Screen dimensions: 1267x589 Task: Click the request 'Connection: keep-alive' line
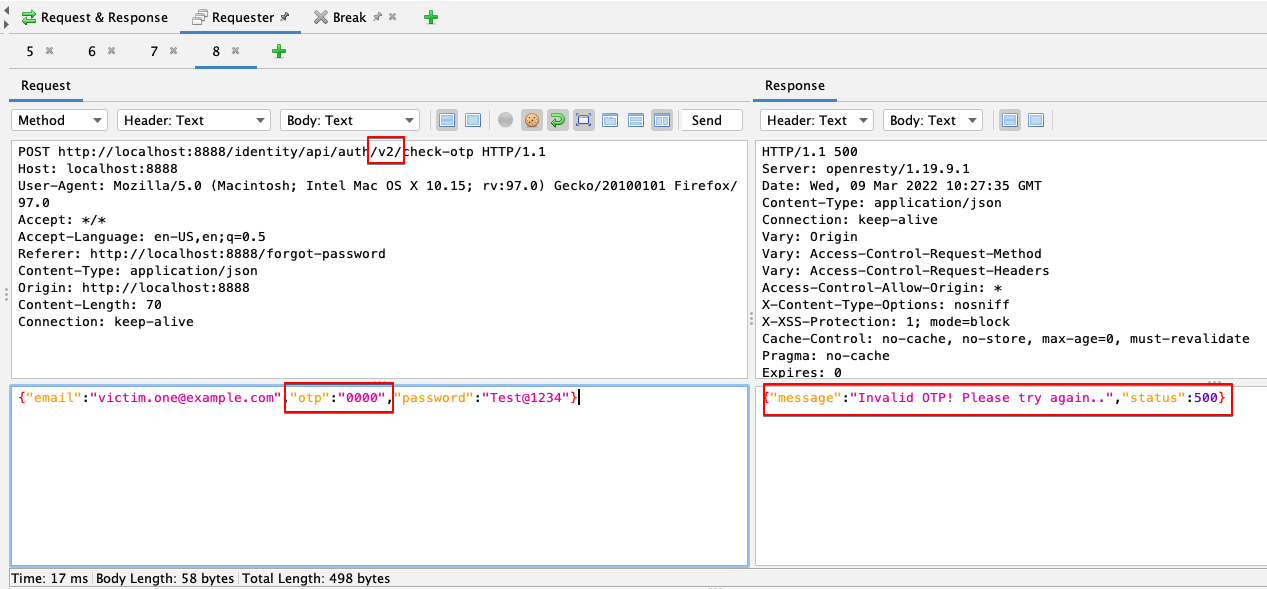(x=105, y=322)
